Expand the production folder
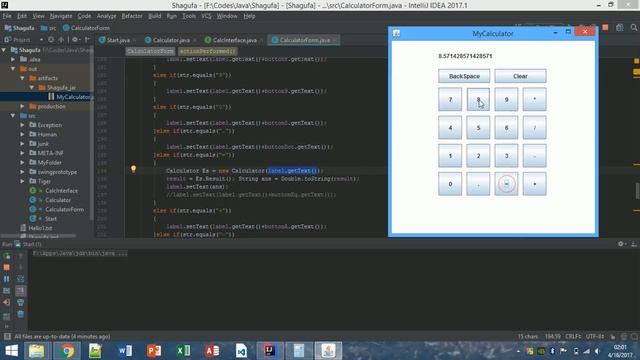Image resolution: width=640 pixels, height=360 pixels. click(x=22, y=106)
